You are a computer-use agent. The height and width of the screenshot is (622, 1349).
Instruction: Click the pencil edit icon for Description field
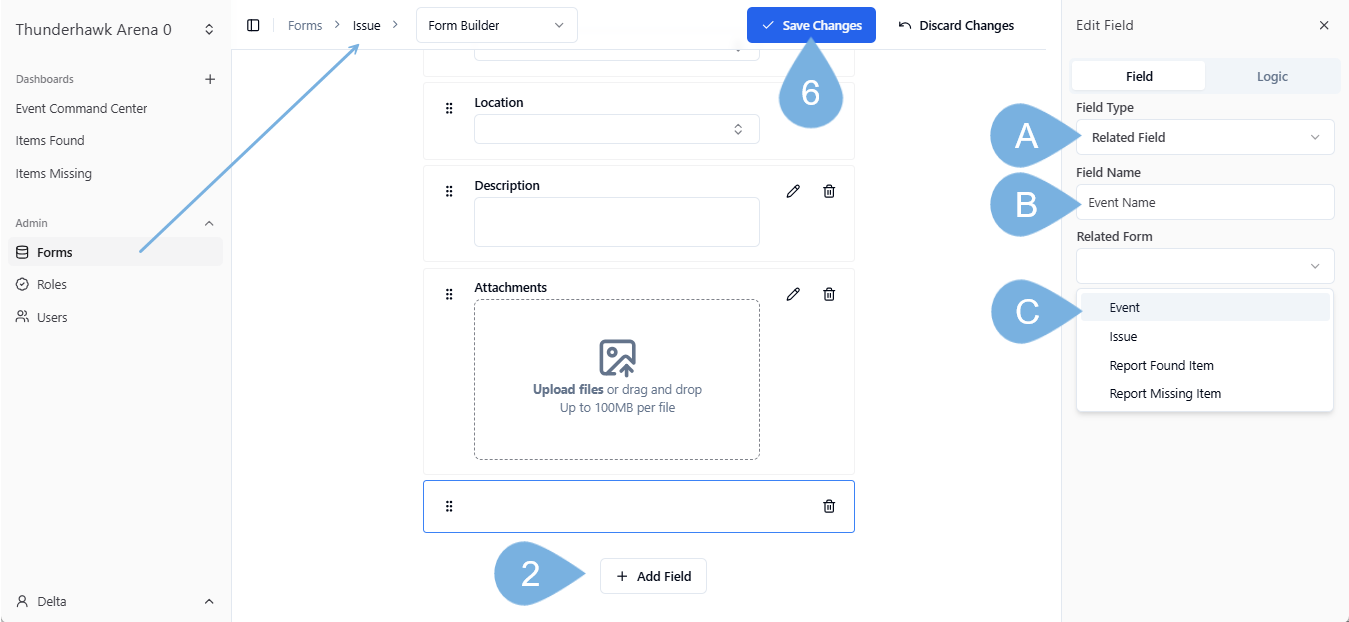(x=793, y=191)
